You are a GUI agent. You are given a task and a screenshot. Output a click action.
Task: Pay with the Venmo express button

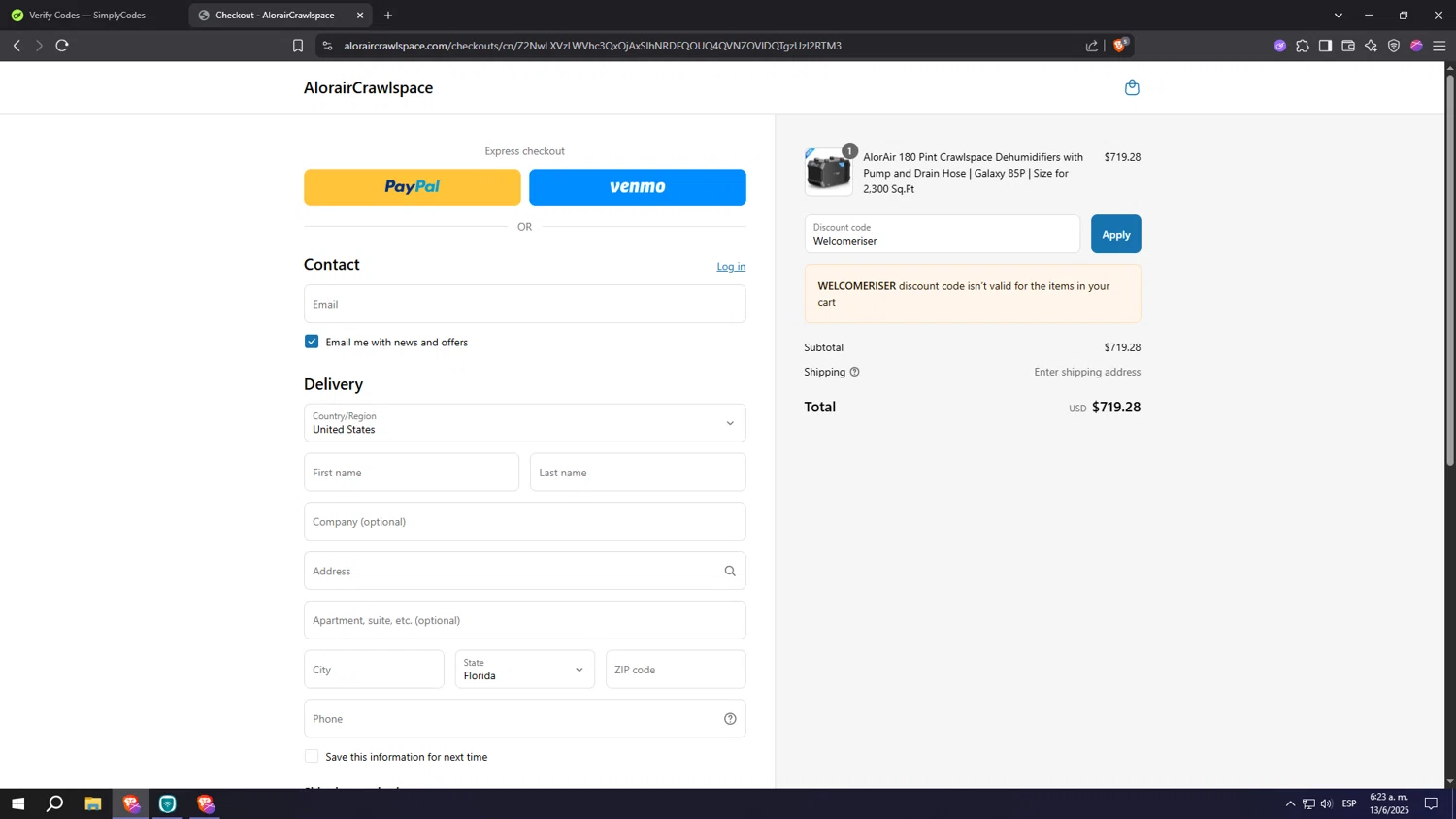pos(638,187)
